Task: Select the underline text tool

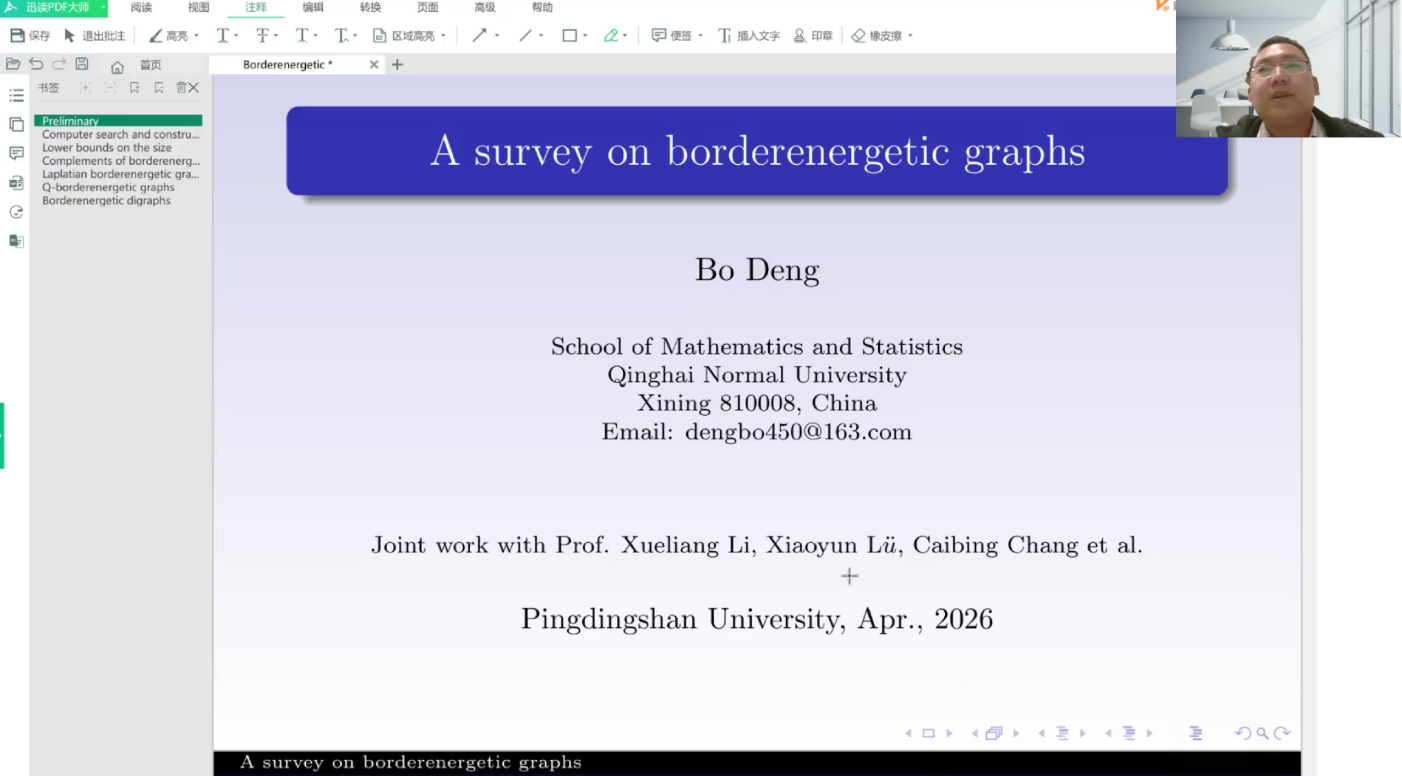Action: point(301,36)
